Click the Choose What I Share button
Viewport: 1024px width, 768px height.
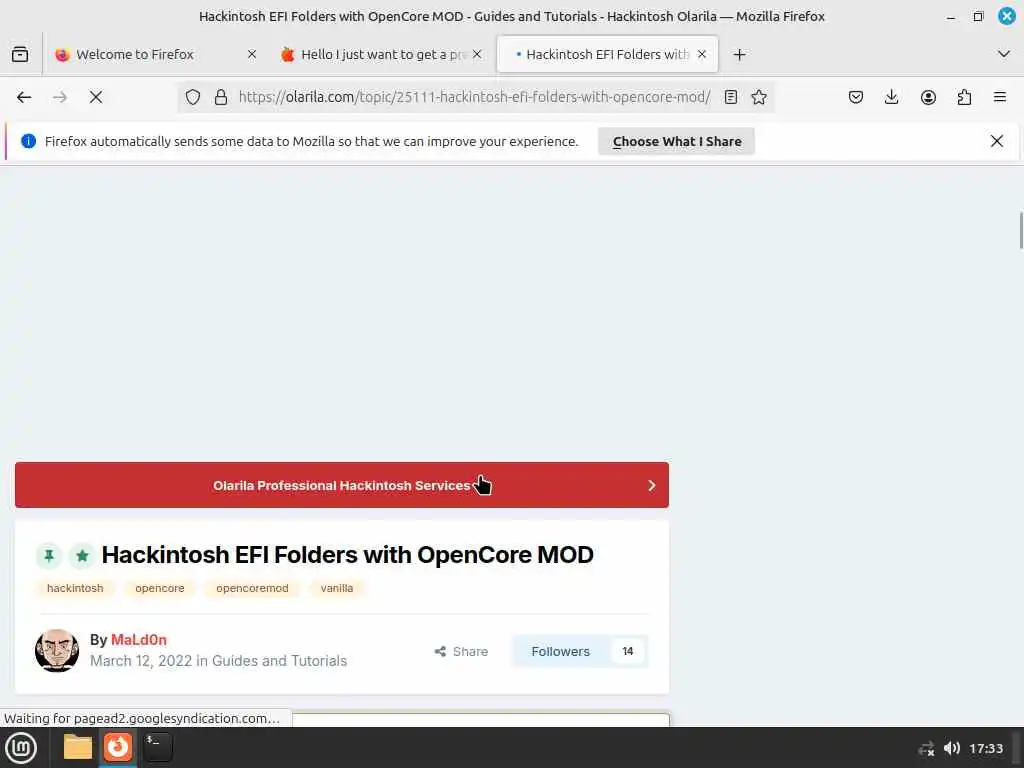click(x=677, y=142)
